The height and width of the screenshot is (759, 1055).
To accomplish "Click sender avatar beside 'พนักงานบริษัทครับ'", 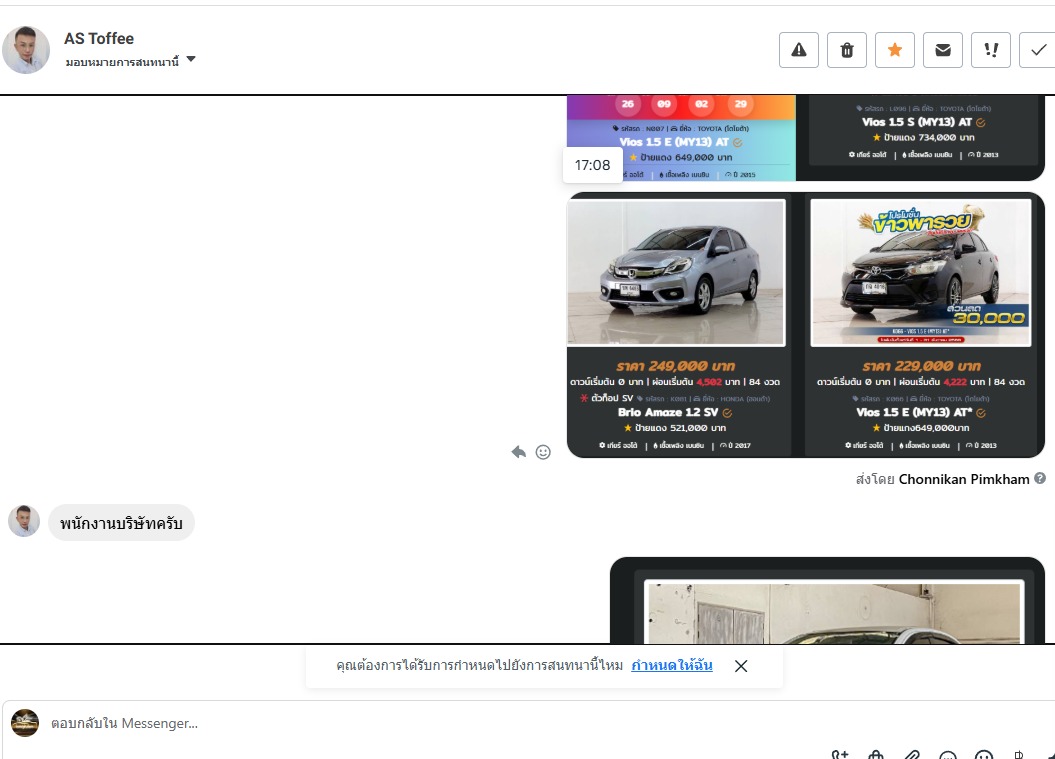I will click(24, 521).
